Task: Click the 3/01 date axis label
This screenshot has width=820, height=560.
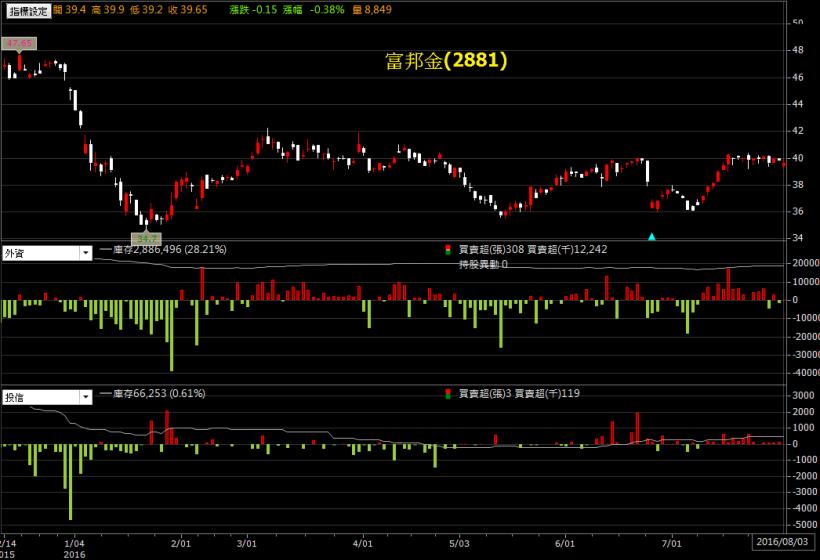Action: point(247,543)
